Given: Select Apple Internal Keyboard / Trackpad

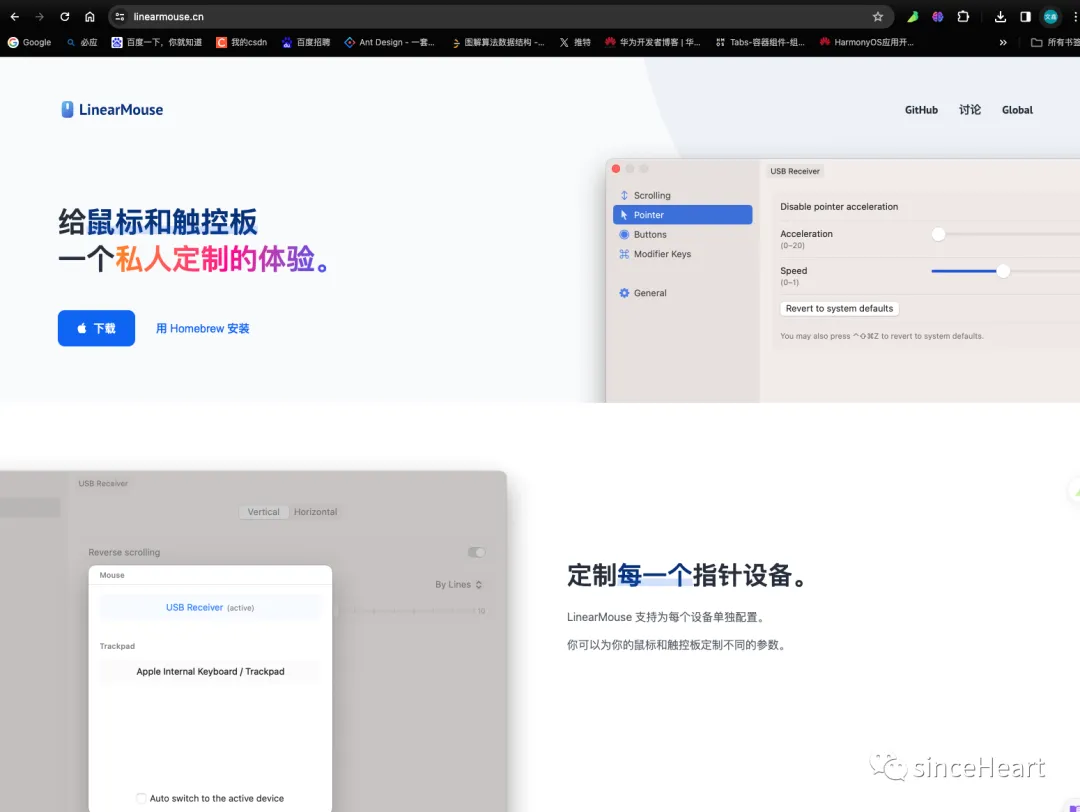Looking at the screenshot, I should 210,672.
